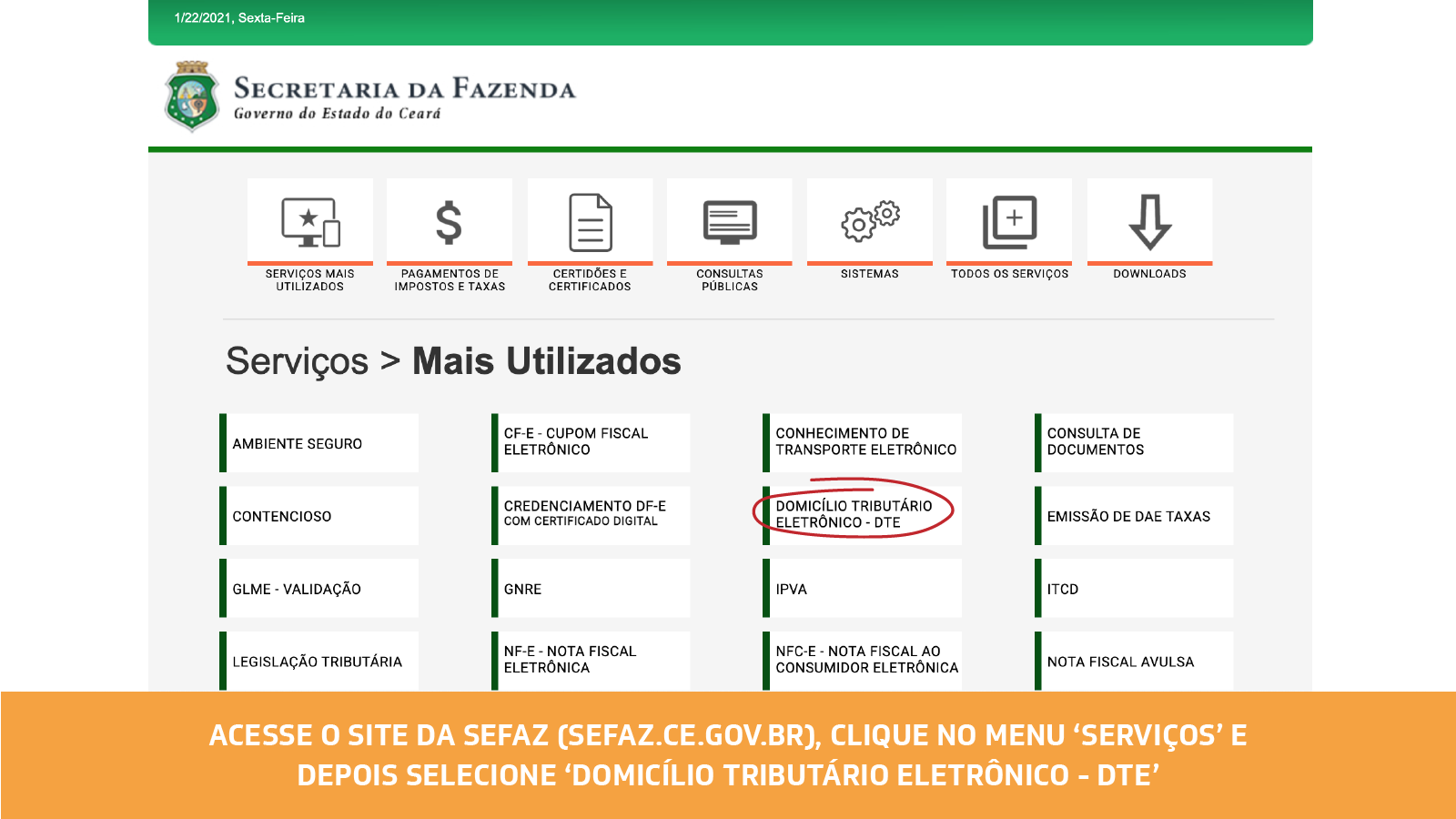Open the IPVA service
This screenshot has width=1456, height=819.
[x=863, y=589]
